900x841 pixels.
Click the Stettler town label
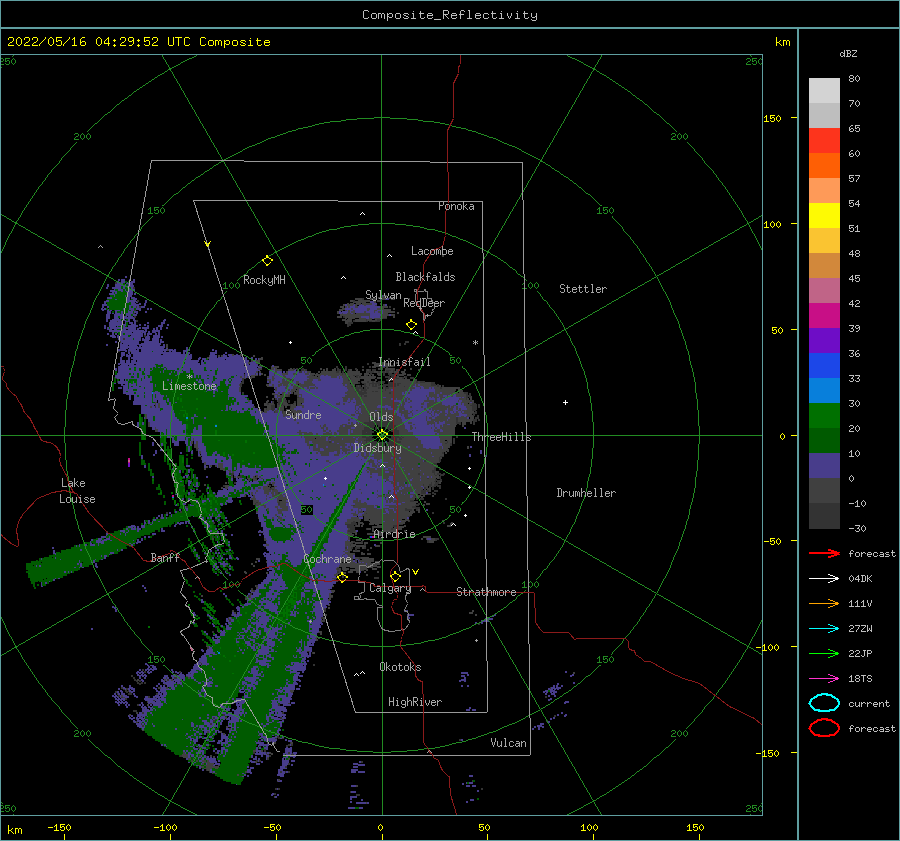pos(583,289)
